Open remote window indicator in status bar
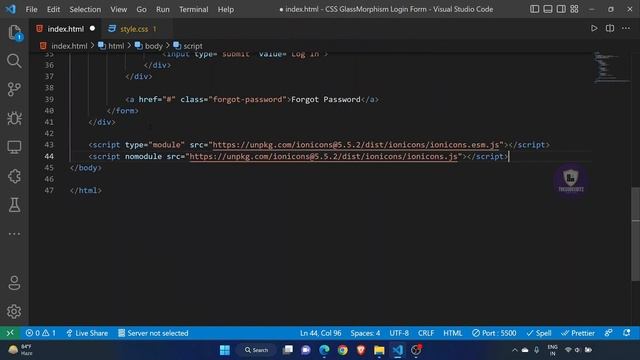This screenshot has width=640, height=360. point(10,333)
